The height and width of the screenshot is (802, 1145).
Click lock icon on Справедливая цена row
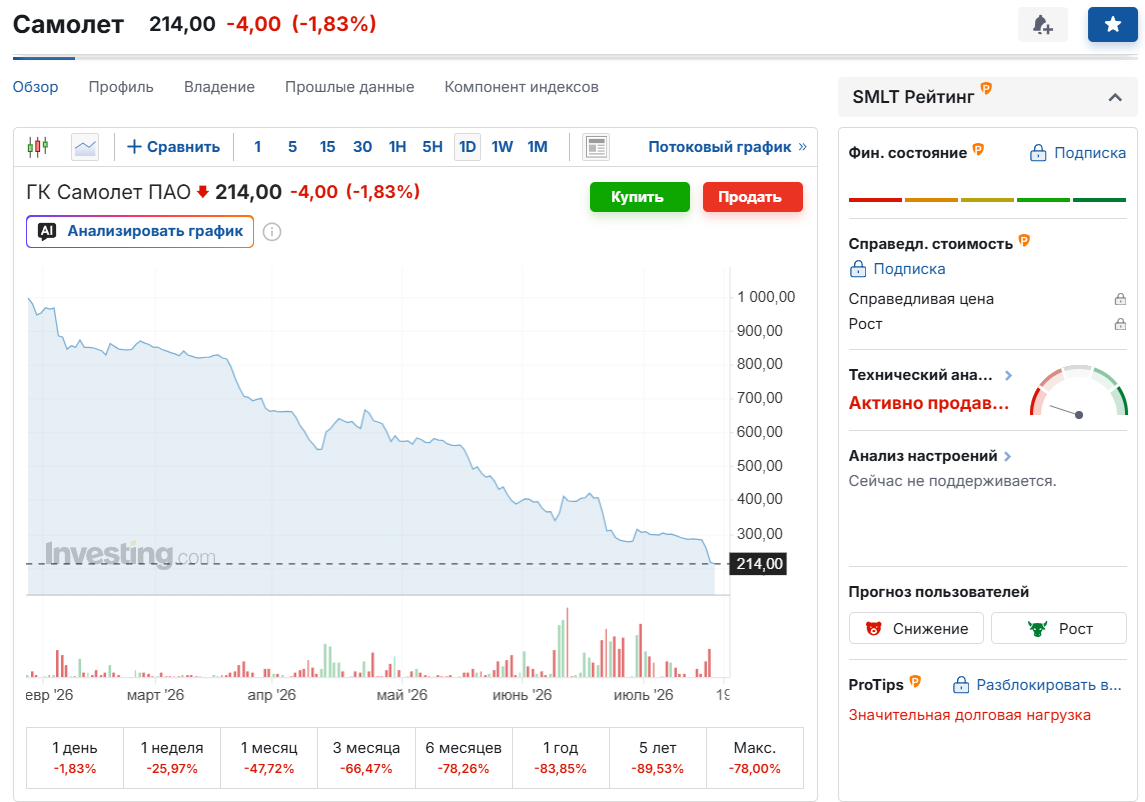pyautogui.click(x=1120, y=299)
